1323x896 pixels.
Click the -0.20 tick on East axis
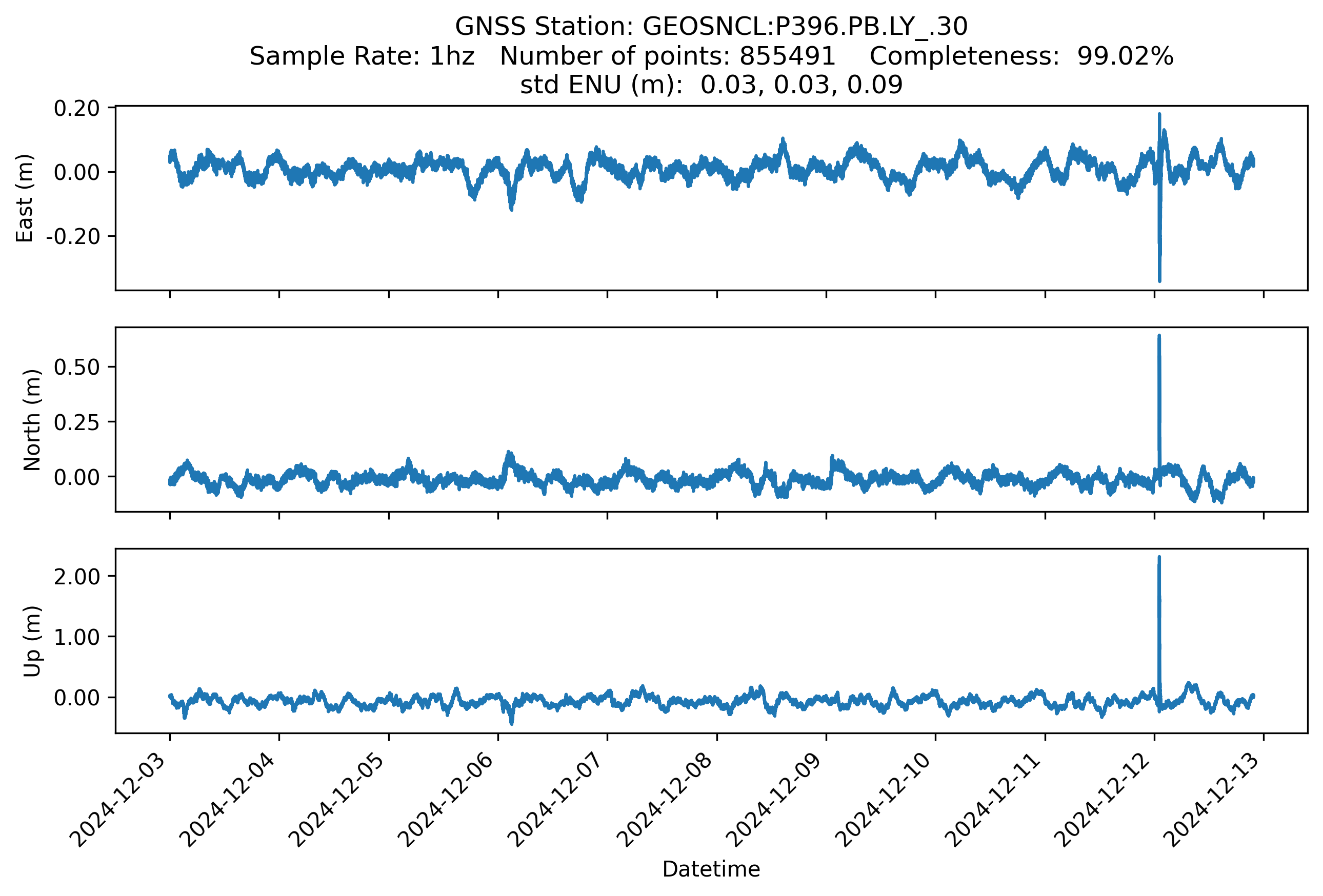[73, 237]
